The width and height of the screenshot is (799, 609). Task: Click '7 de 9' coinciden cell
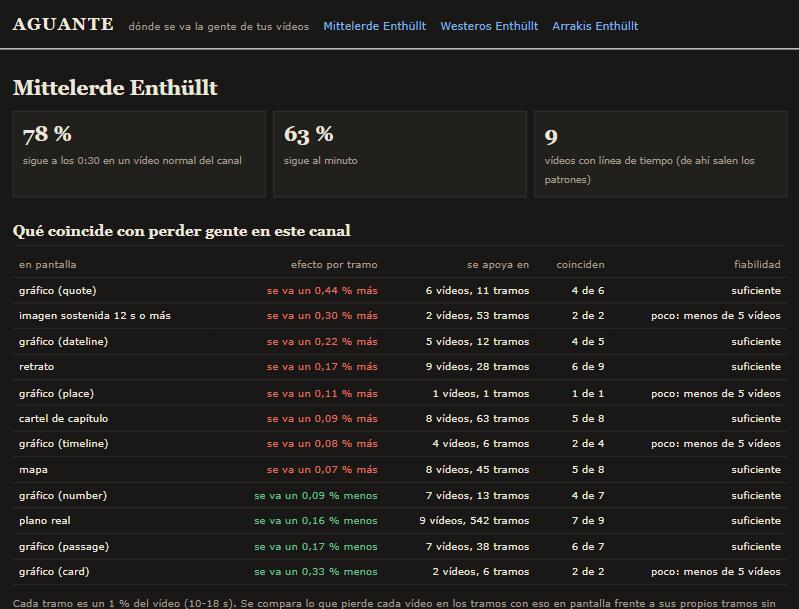(588, 520)
